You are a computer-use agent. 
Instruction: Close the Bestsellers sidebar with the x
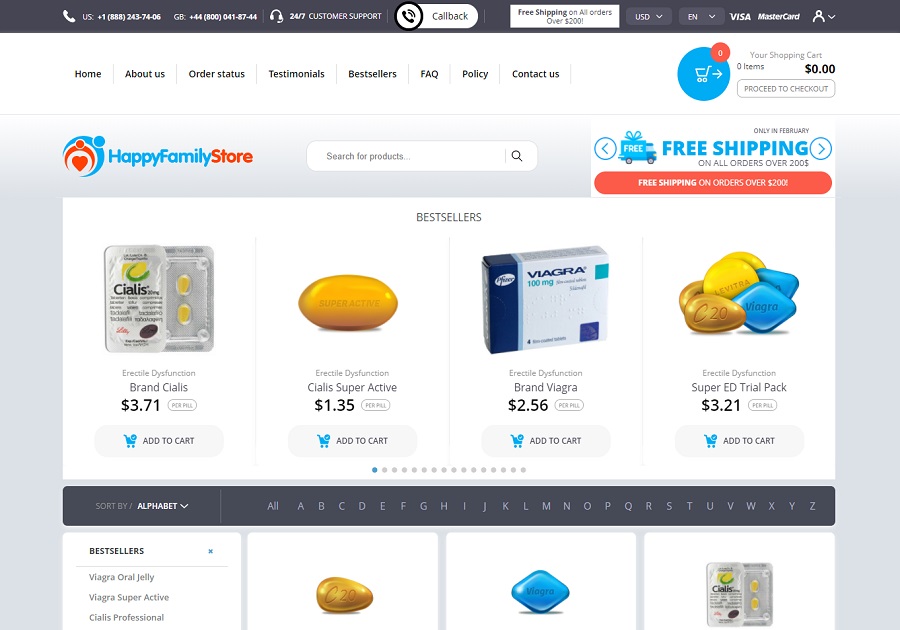pos(211,551)
